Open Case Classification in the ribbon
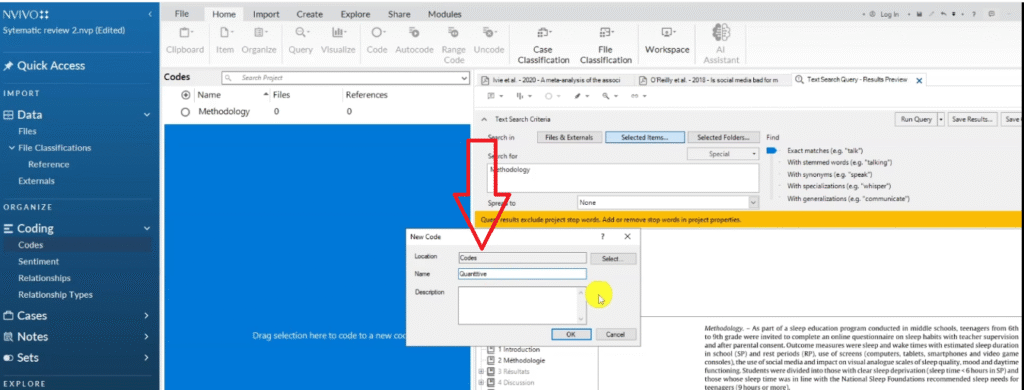1024x390 pixels. [543, 44]
